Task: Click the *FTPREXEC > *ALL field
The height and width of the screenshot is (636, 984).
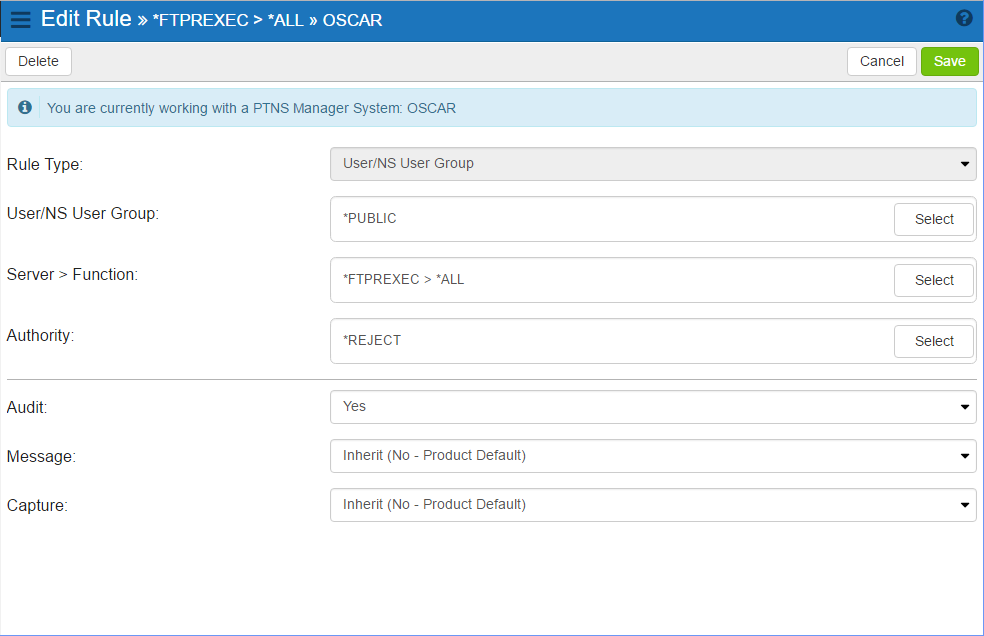Action: tap(612, 279)
